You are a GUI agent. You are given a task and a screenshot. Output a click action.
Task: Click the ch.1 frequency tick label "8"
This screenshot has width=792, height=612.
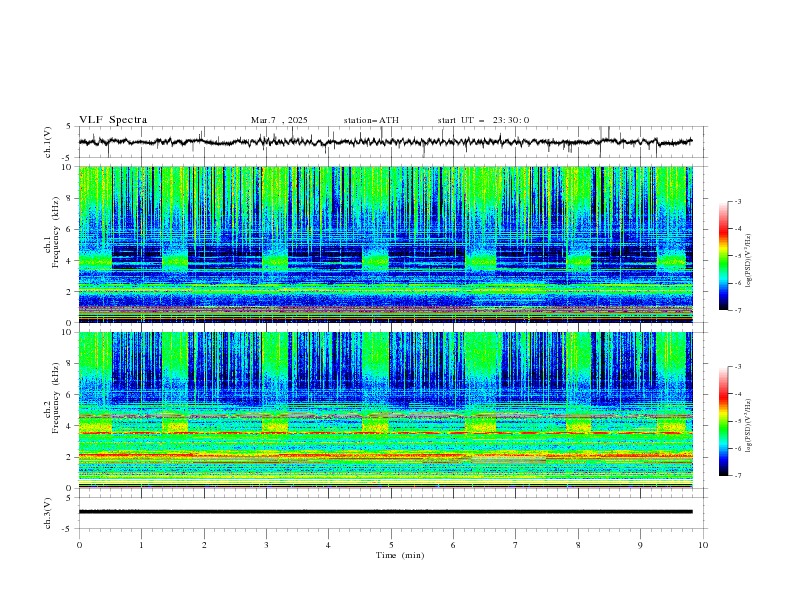tap(69, 198)
